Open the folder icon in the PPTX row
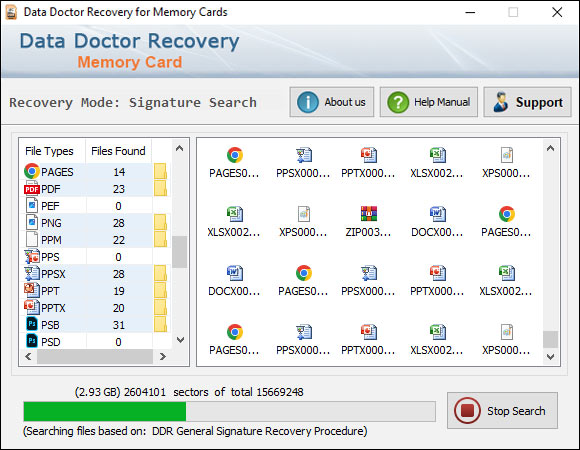Image resolution: width=580 pixels, height=450 pixels. pos(160,308)
